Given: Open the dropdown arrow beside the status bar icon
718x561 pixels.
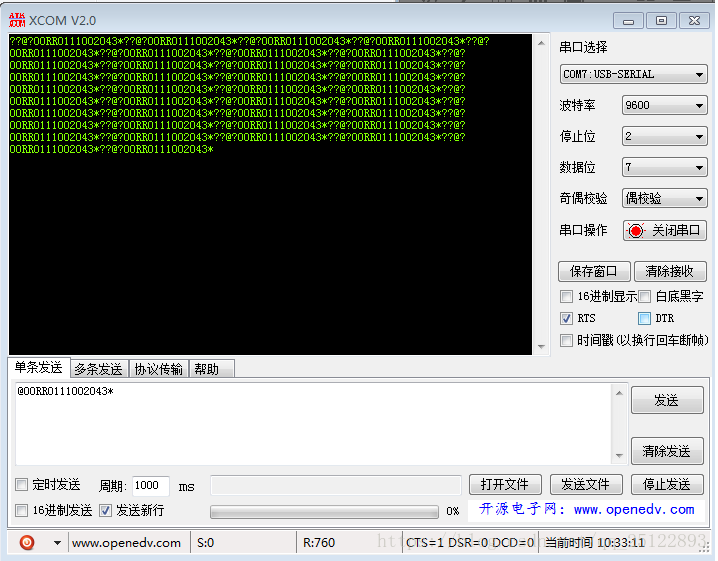Looking at the screenshot, I should pos(57,543).
